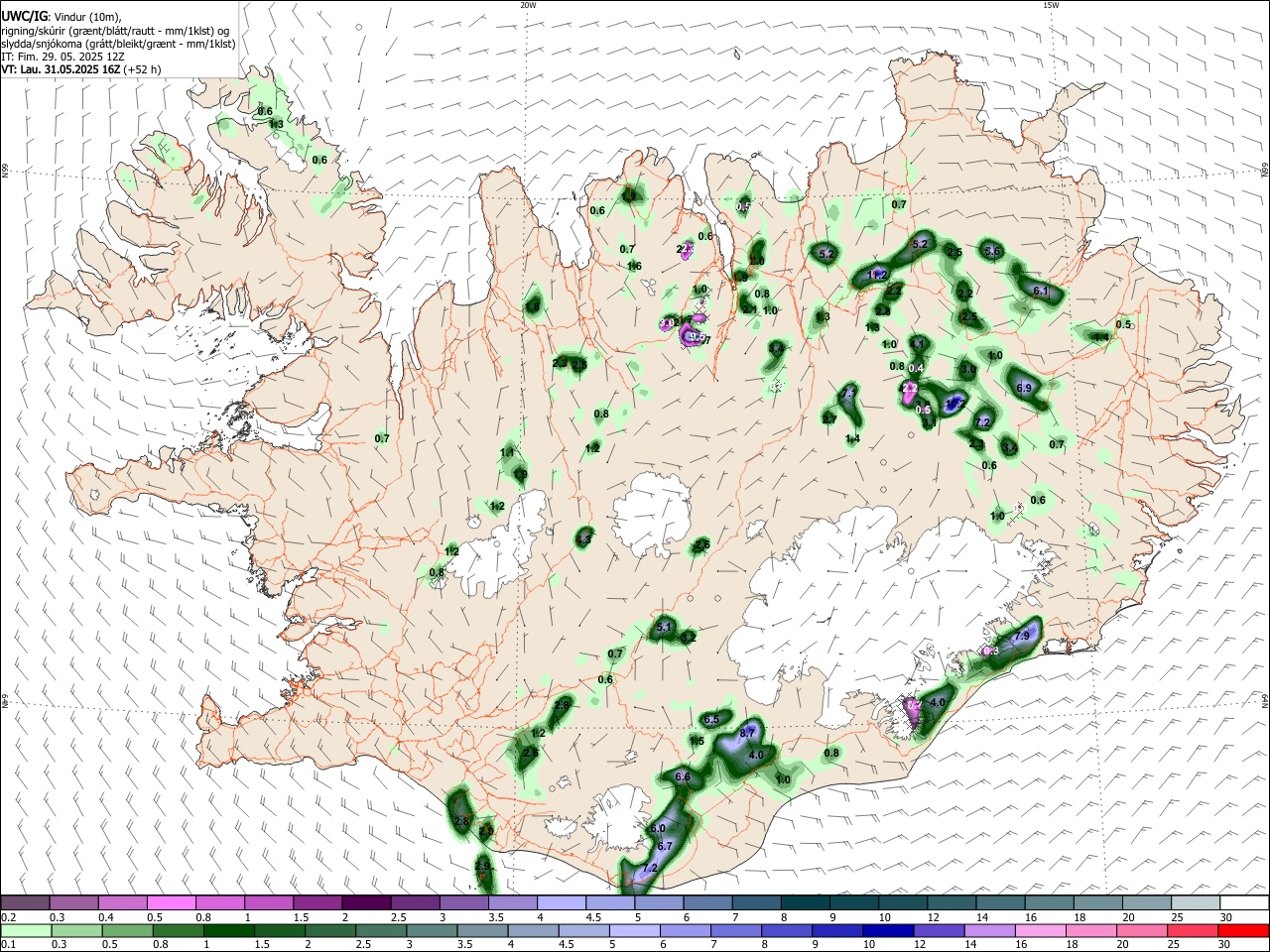This screenshot has height=952, width=1270.
Task: Click the pale green 0.1 swatch in lower legend row
Action: (x=25, y=930)
